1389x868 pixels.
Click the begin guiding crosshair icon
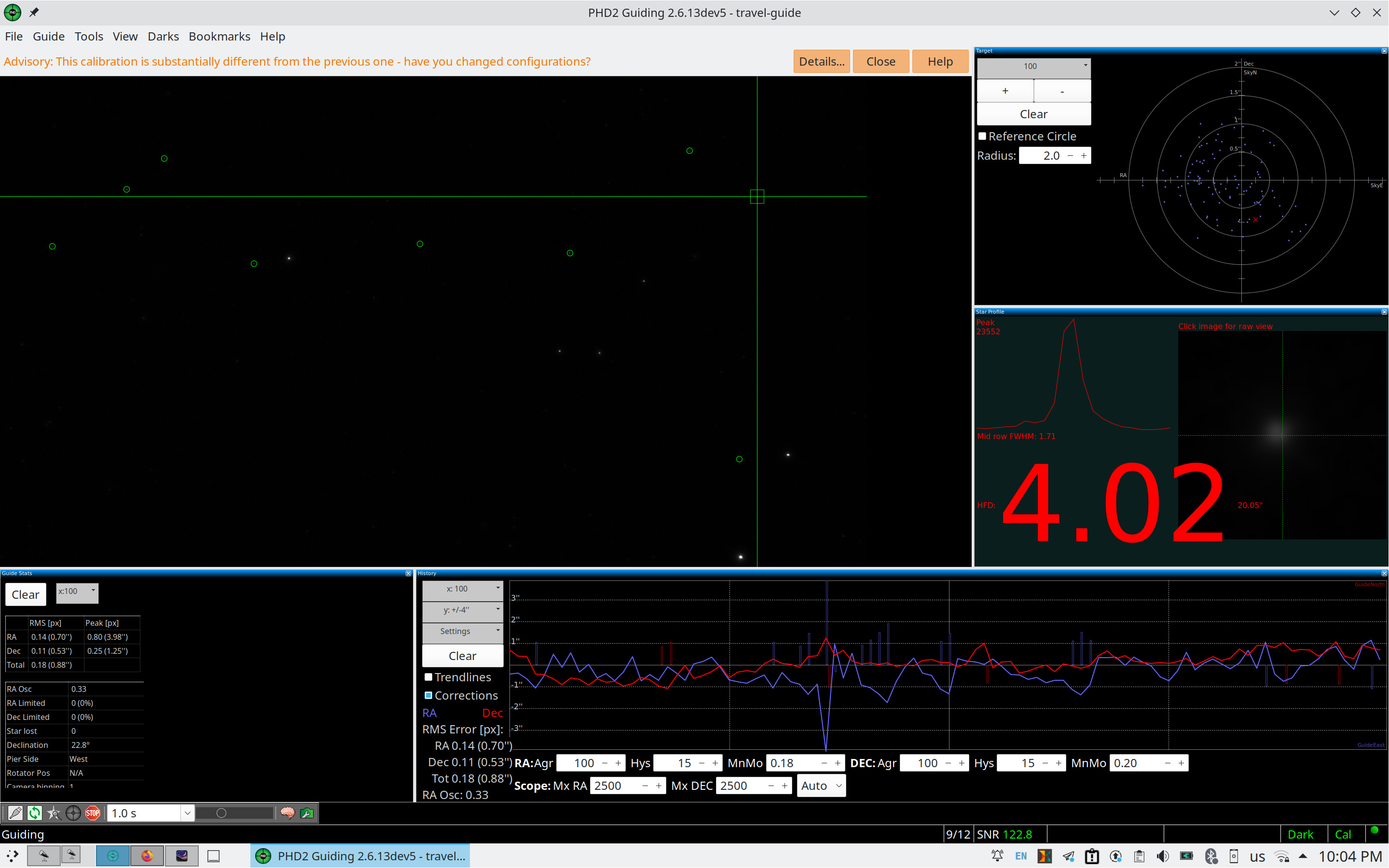(x=73, y=813)
